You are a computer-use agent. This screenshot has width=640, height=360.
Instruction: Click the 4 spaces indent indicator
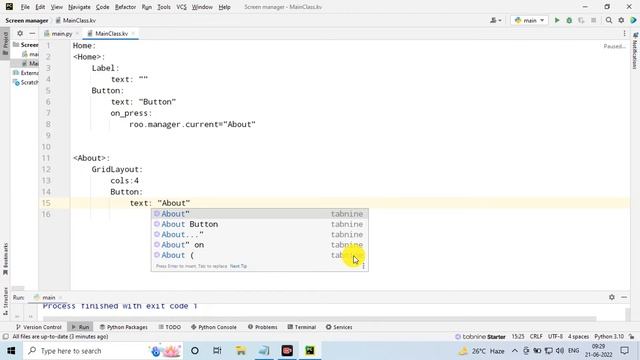pyautogui.click(x=578, y=337)
